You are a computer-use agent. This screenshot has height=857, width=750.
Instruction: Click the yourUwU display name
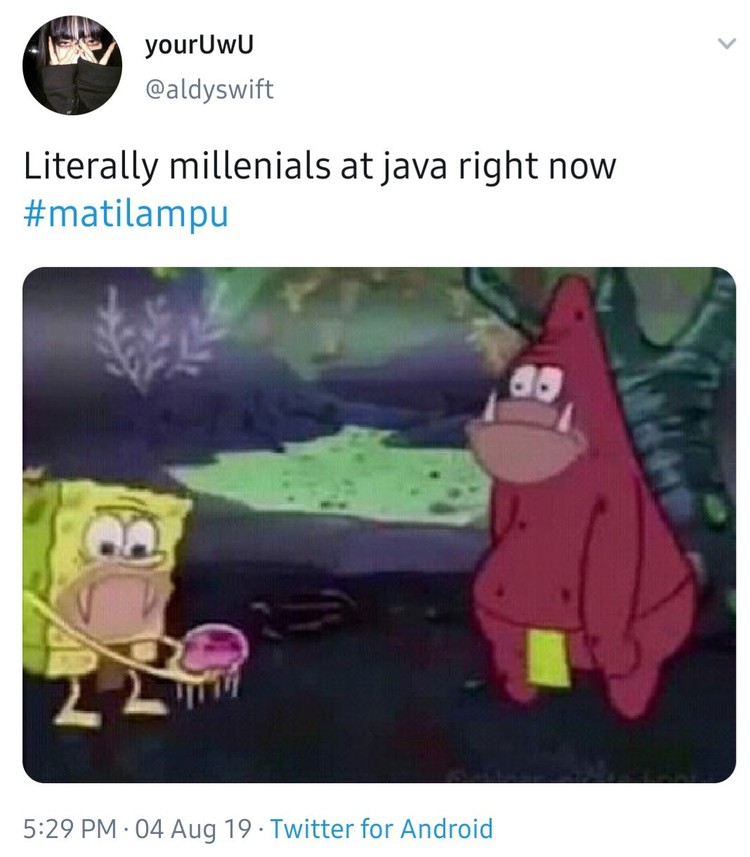pyautogui.click(x=199, y=46)
